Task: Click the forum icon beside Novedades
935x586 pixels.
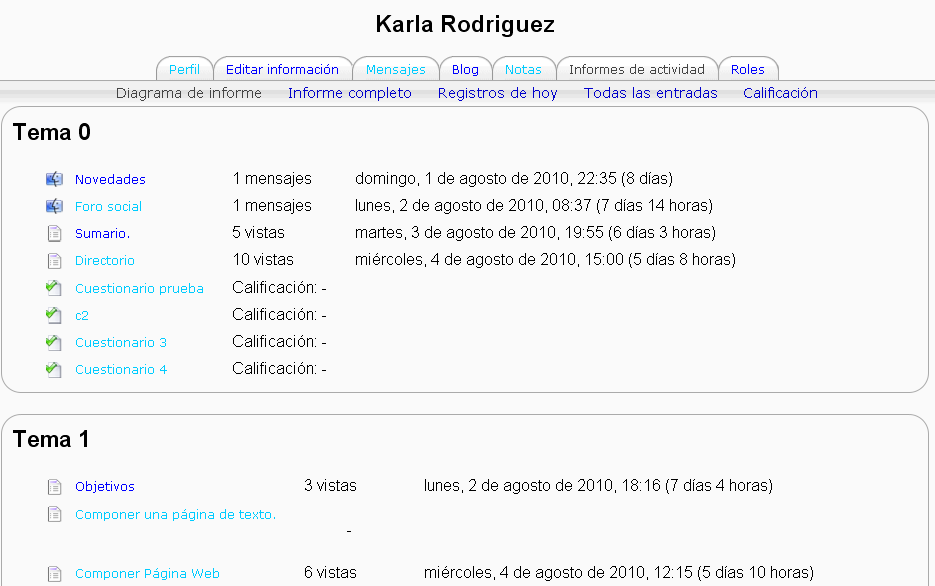Action: [x=54, y=180]
